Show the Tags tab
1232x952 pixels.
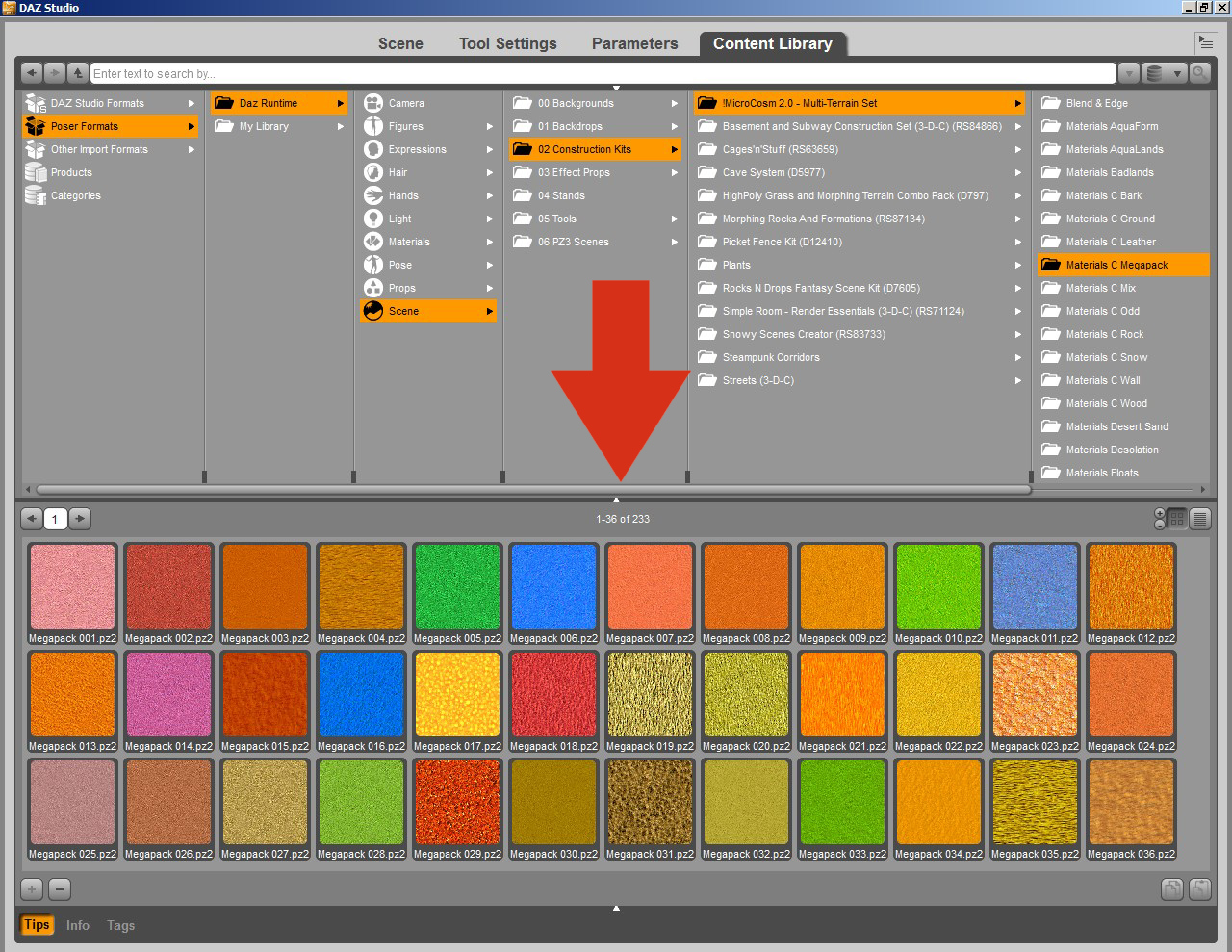pyautogui.click(x=120, y=925)
